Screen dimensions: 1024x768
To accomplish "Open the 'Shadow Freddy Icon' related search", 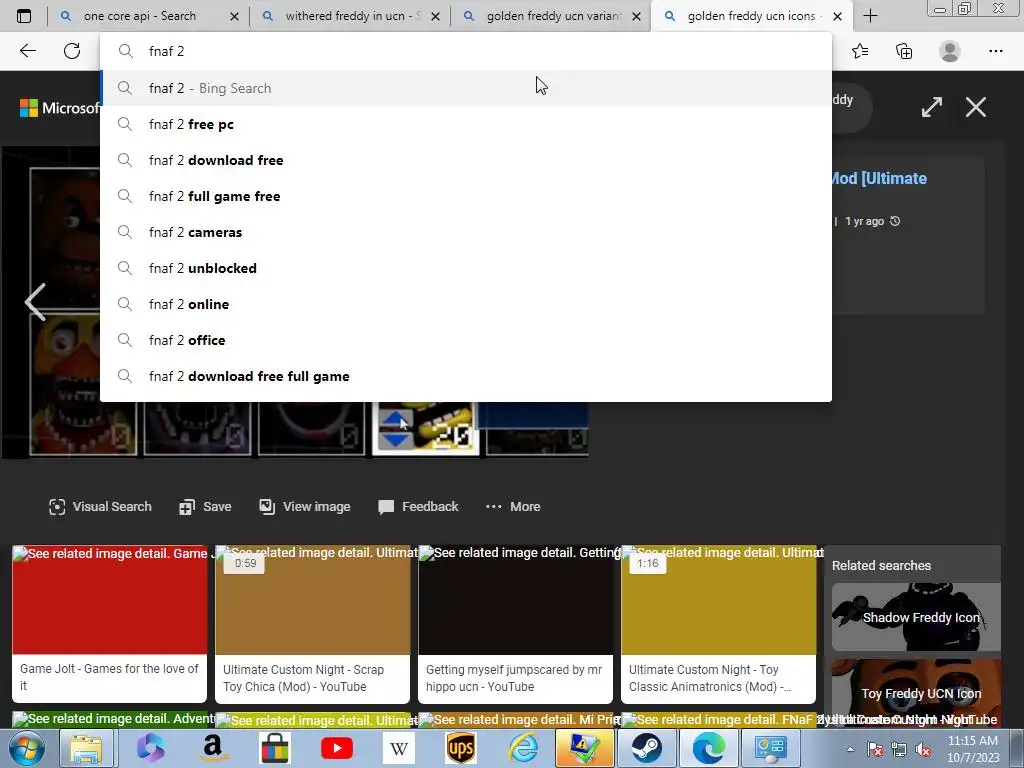I will point(916,617).
